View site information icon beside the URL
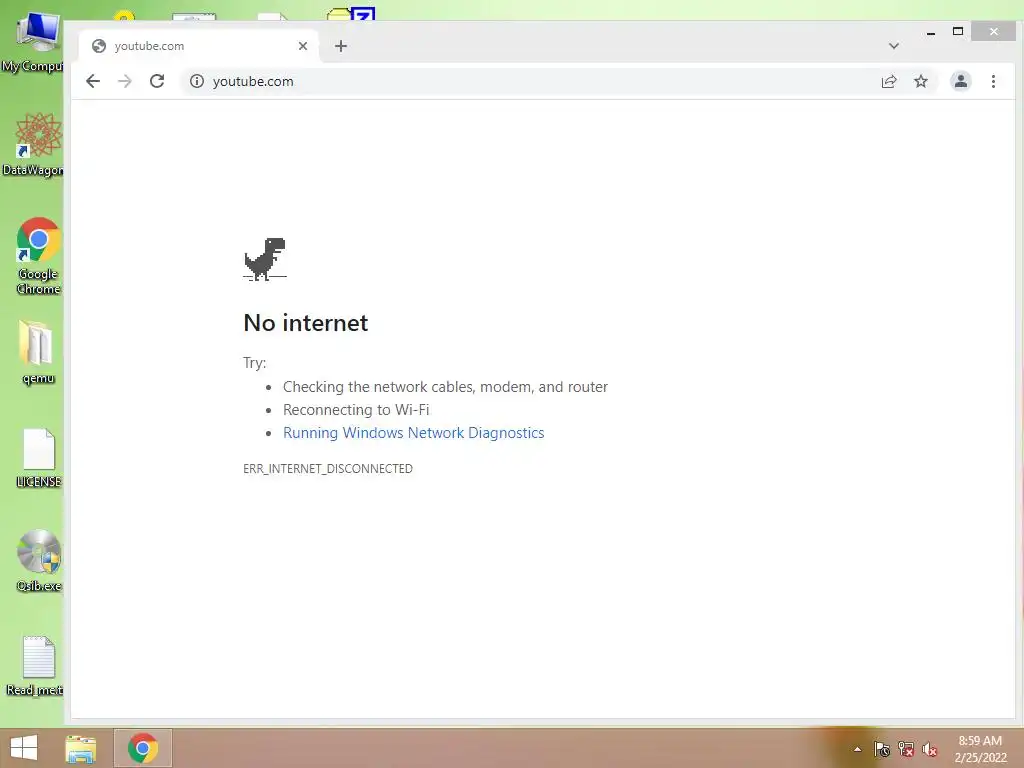The image size is (1024, 768). [x=197, y=81]
